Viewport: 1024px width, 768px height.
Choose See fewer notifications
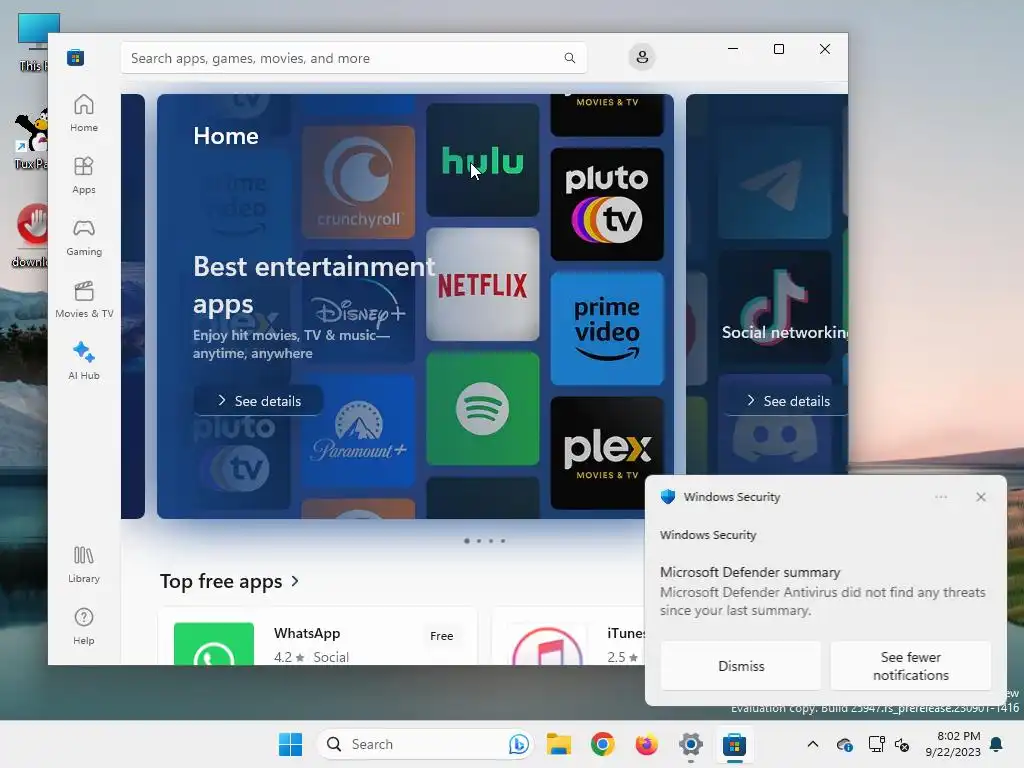pos(910,665)
